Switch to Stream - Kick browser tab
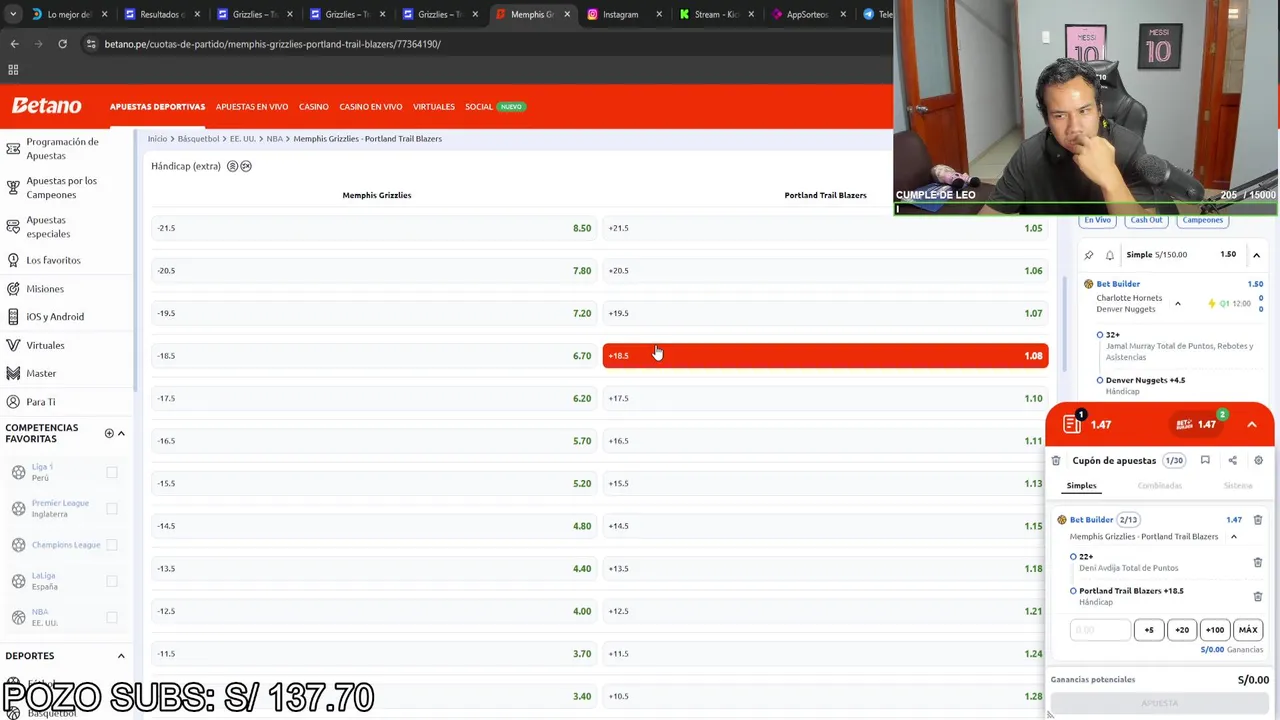 click(x=715, y=14)
